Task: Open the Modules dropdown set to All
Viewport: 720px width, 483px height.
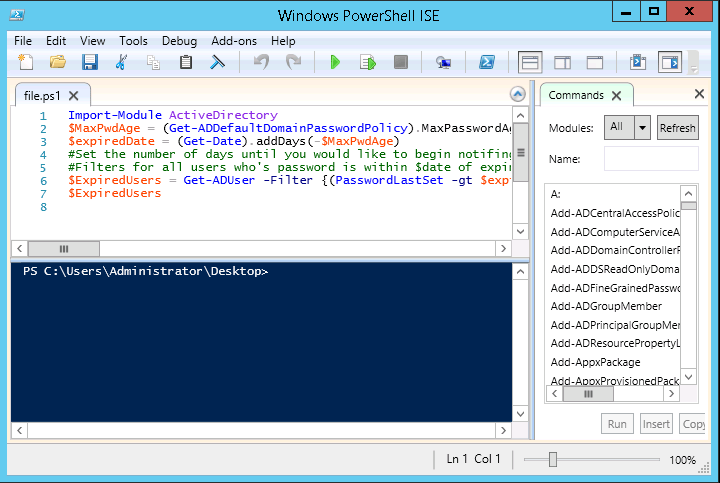Action: 627,127
